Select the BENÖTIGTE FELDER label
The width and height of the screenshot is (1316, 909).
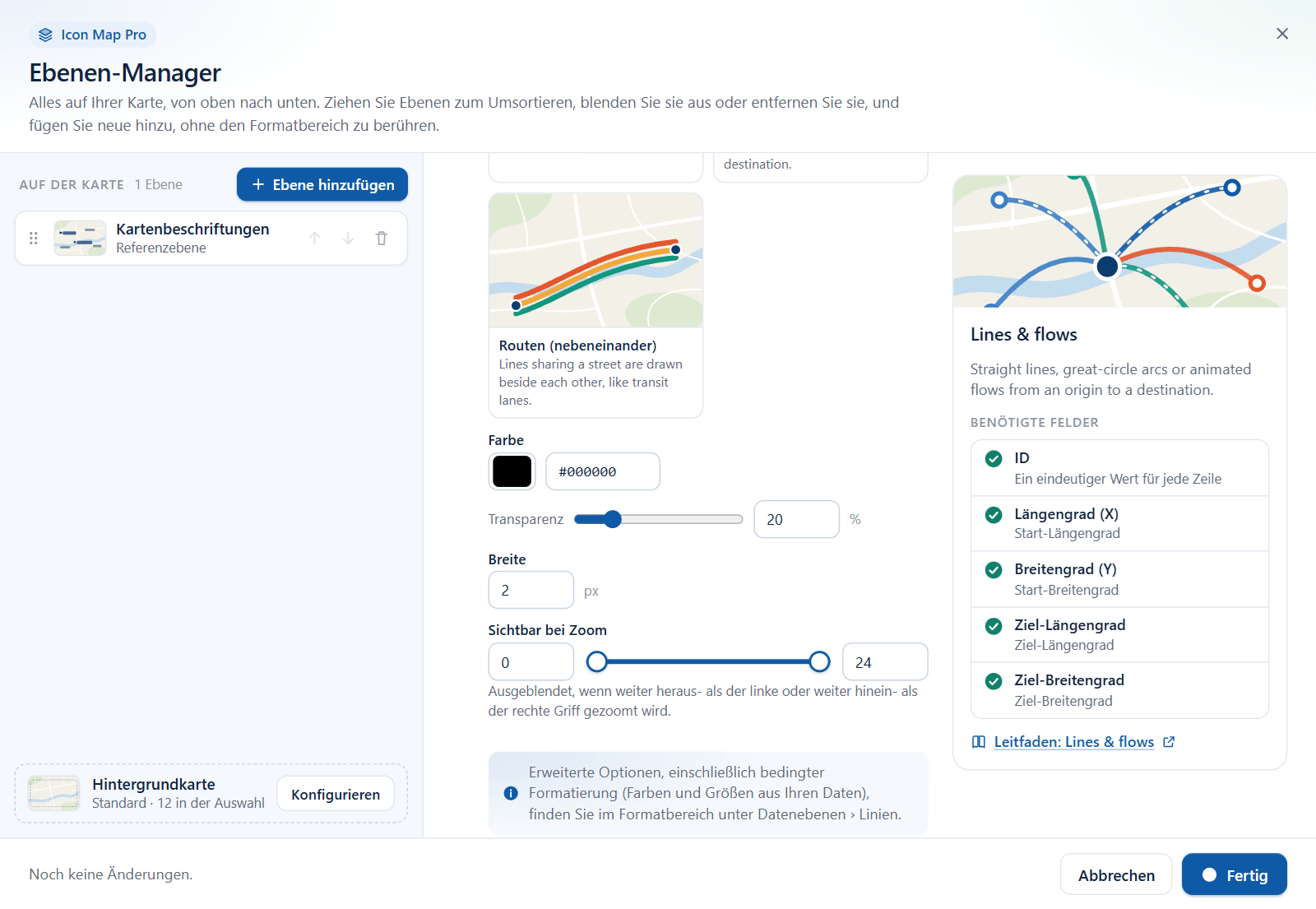(1034, 422)
